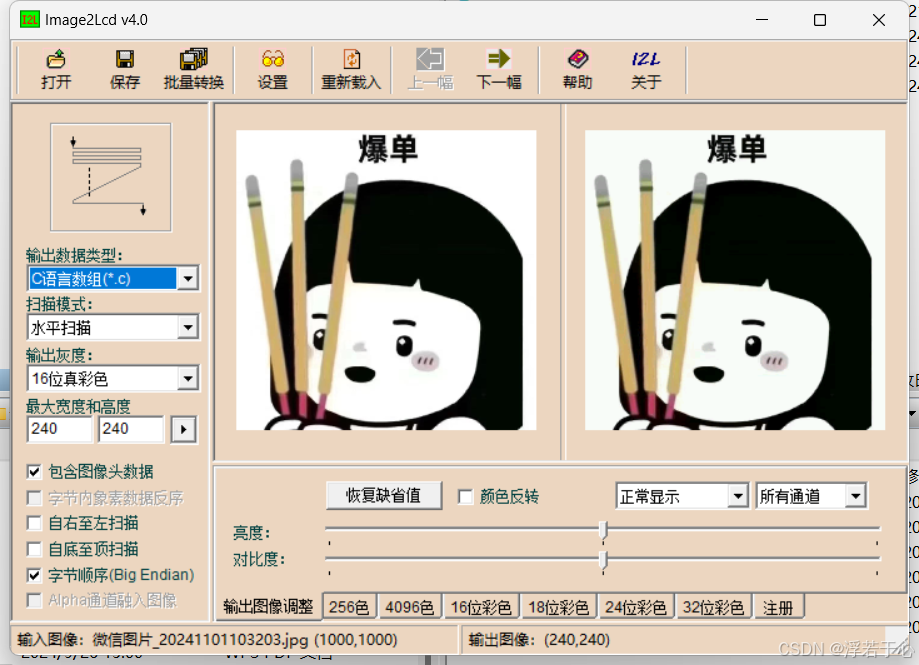Switch to 输出图像调整 tab
Viewport: 919px width, 665px height.
pos(268,607)
